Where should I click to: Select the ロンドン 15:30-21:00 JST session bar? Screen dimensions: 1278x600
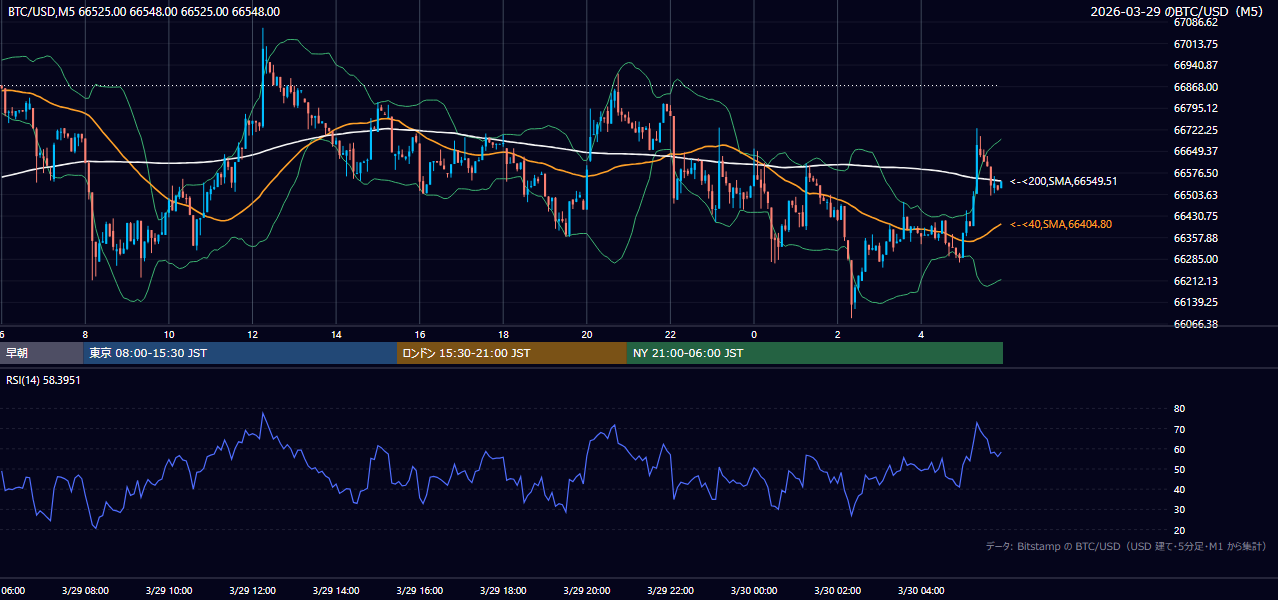pos(512,353)
